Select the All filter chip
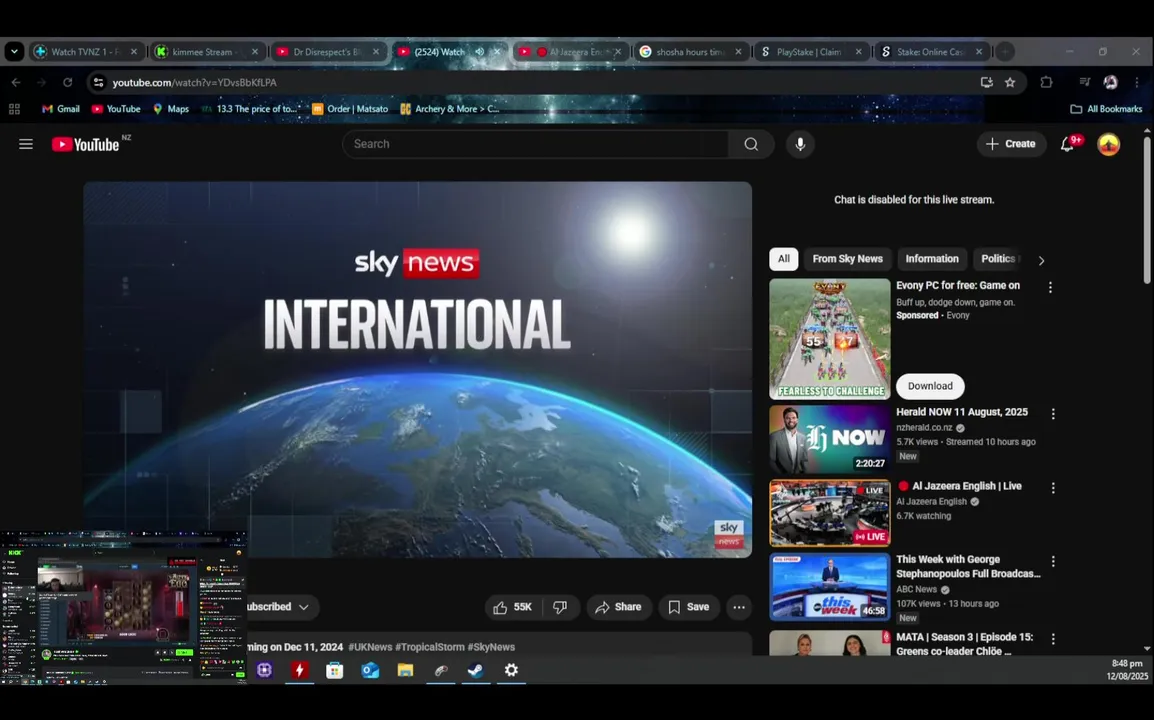 click(784, 259)
